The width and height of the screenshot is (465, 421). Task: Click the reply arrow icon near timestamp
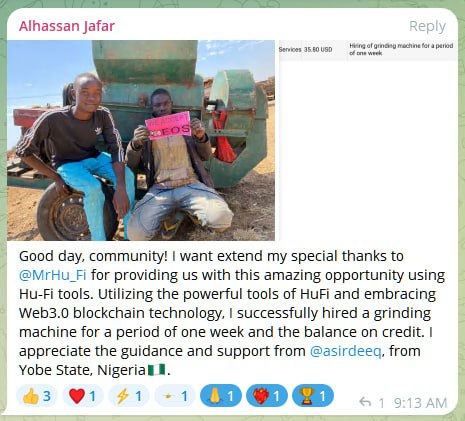click(366, 403)
